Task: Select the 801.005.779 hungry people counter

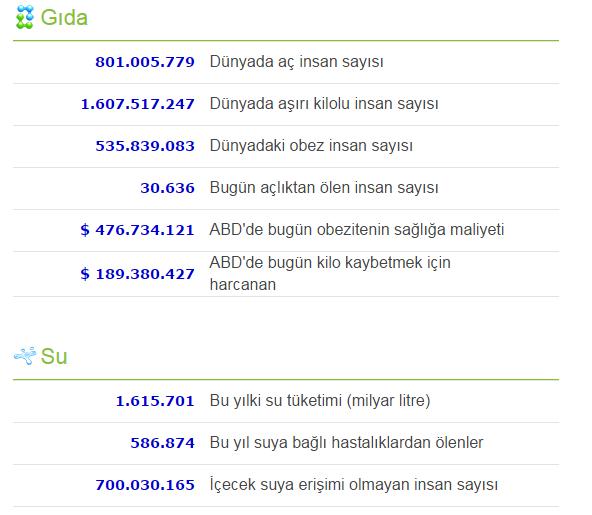Action: (145, 62)
